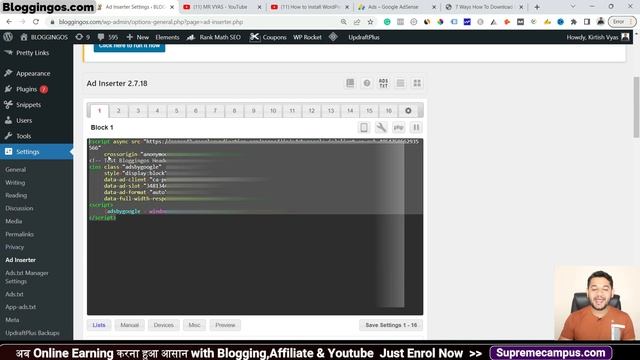Open Ad Inserter submenu item
Screen dimensions: 640x360
click(x=20, y=260)
